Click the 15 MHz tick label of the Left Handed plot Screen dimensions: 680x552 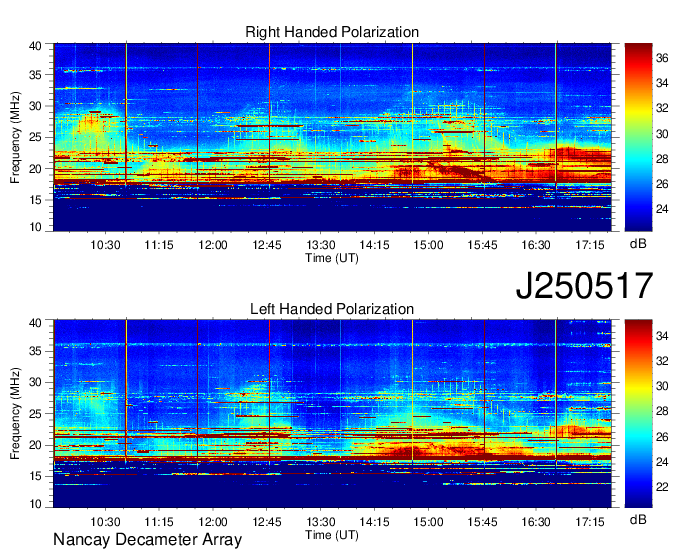pyautogui.click(x=35, y=477)
